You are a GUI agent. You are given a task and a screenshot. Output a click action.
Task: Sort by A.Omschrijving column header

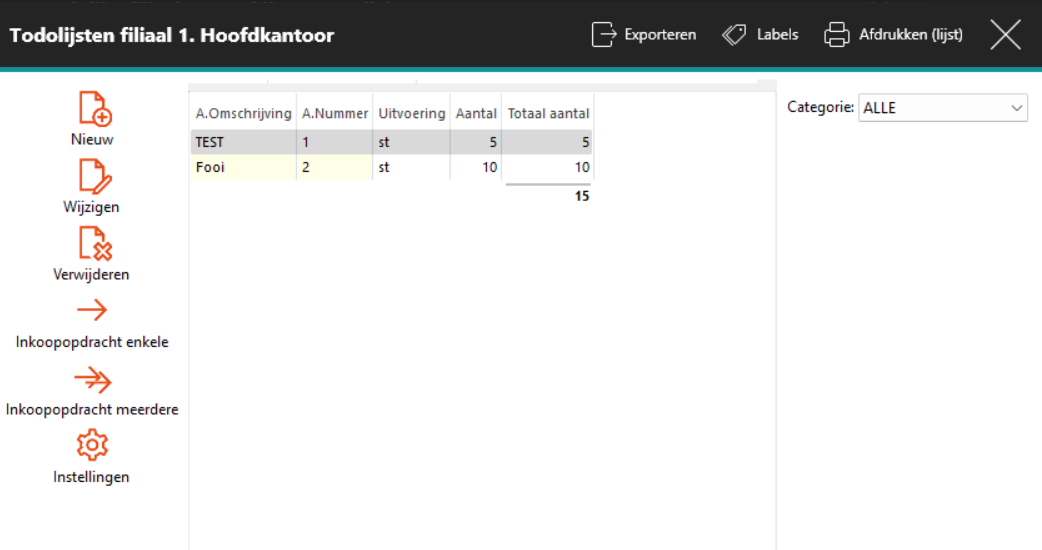243,114
